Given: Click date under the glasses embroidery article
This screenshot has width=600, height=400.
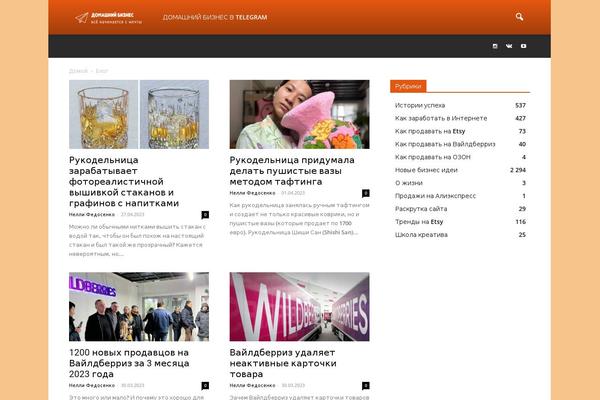Looking at the screenshot, I should pyautogui.click(x=132, y=215).
